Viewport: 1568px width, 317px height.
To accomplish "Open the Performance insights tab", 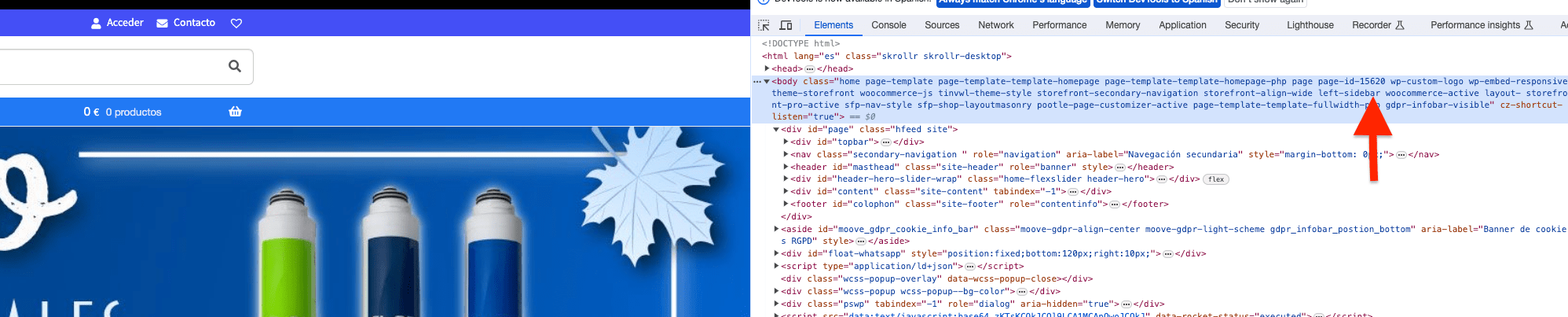I will 1482,25.
